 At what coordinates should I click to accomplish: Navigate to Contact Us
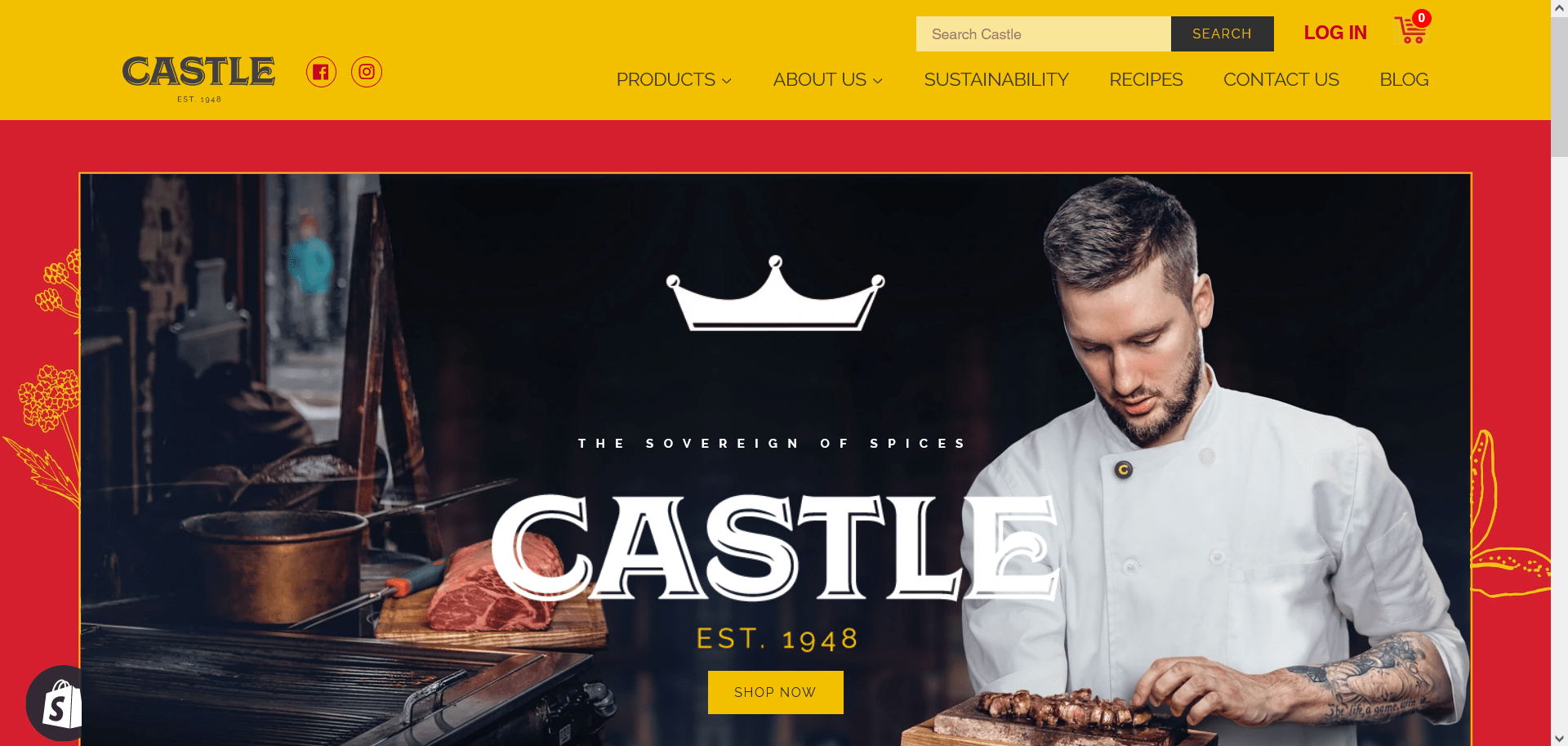[x=1281, y=80]
